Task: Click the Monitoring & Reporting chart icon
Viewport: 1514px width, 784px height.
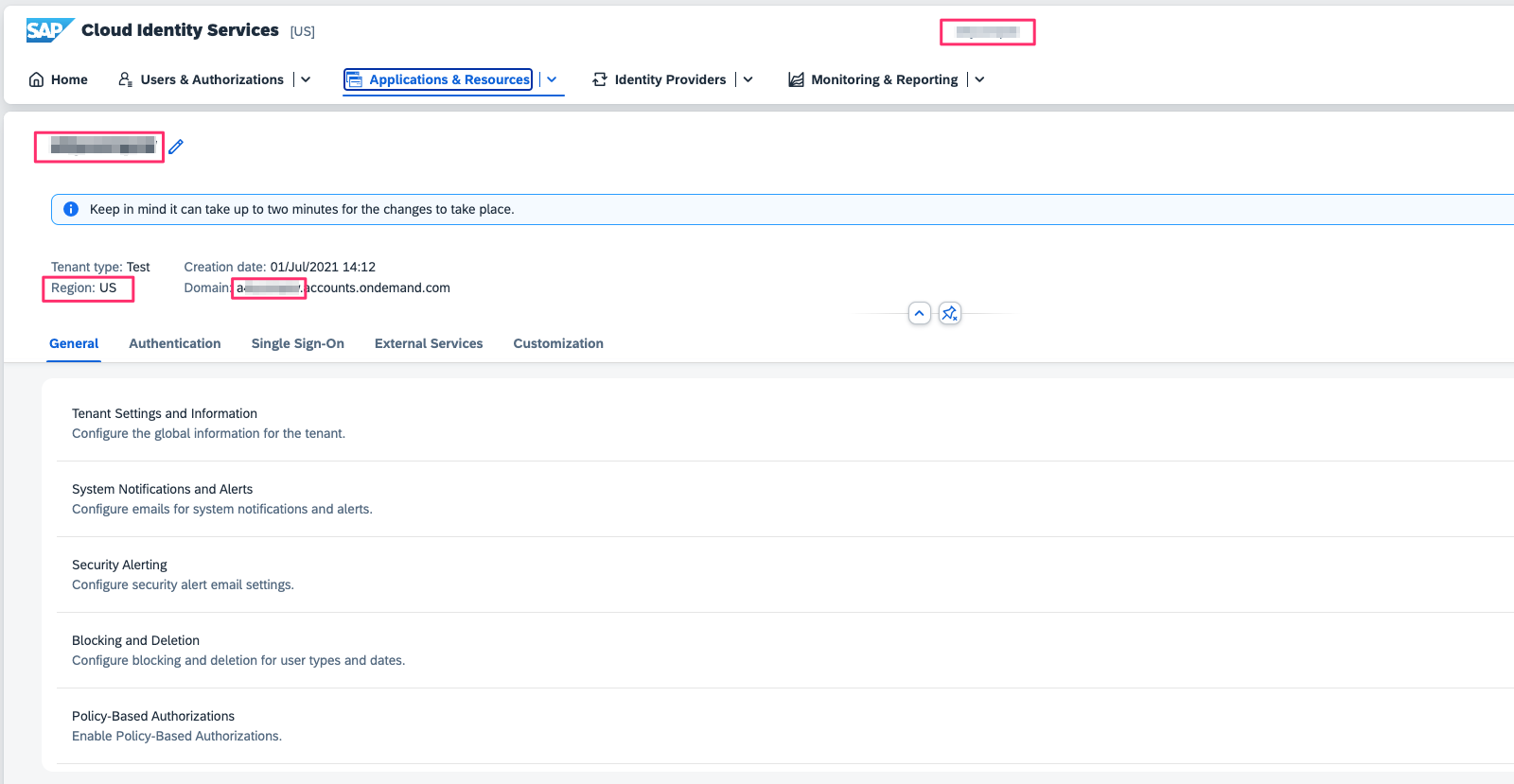Action: point(797,79)
